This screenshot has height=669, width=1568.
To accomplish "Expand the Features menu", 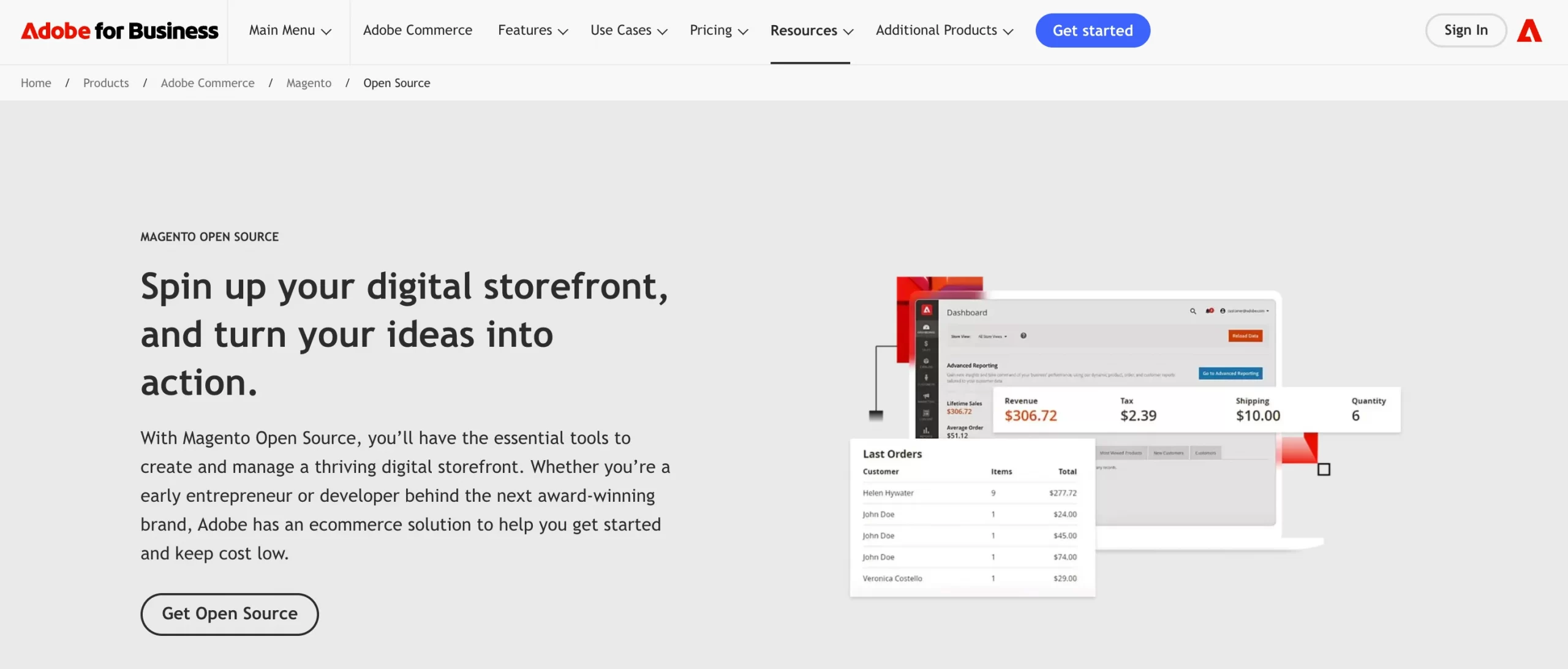I will pos(533,31).
